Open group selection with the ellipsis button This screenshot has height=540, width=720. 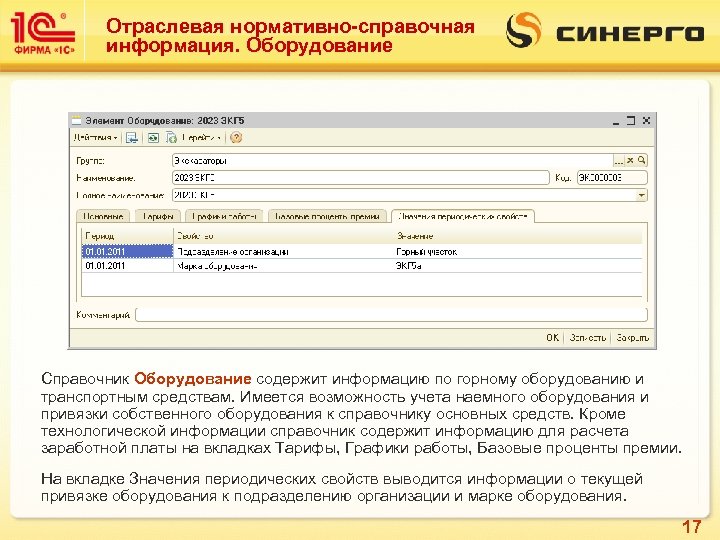pyautogui.click(x=619, y=160)
